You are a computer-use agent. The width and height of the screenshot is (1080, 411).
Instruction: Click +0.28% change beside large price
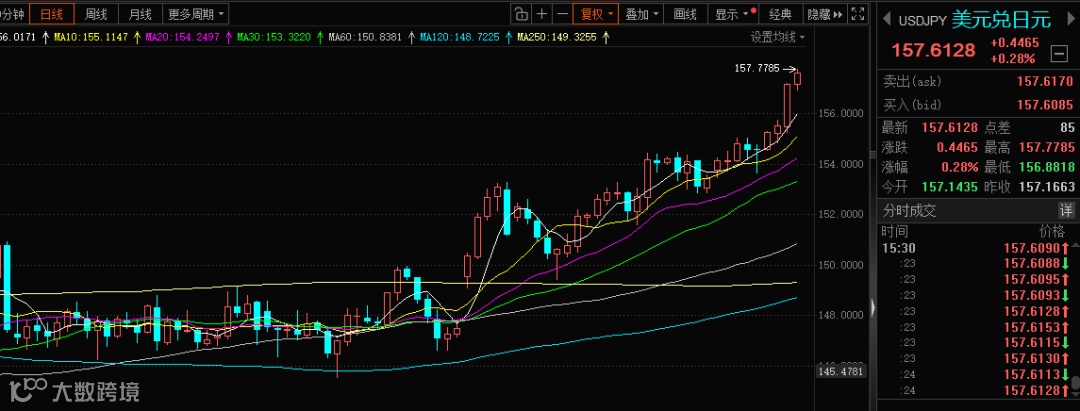[x=1012, y=59]
